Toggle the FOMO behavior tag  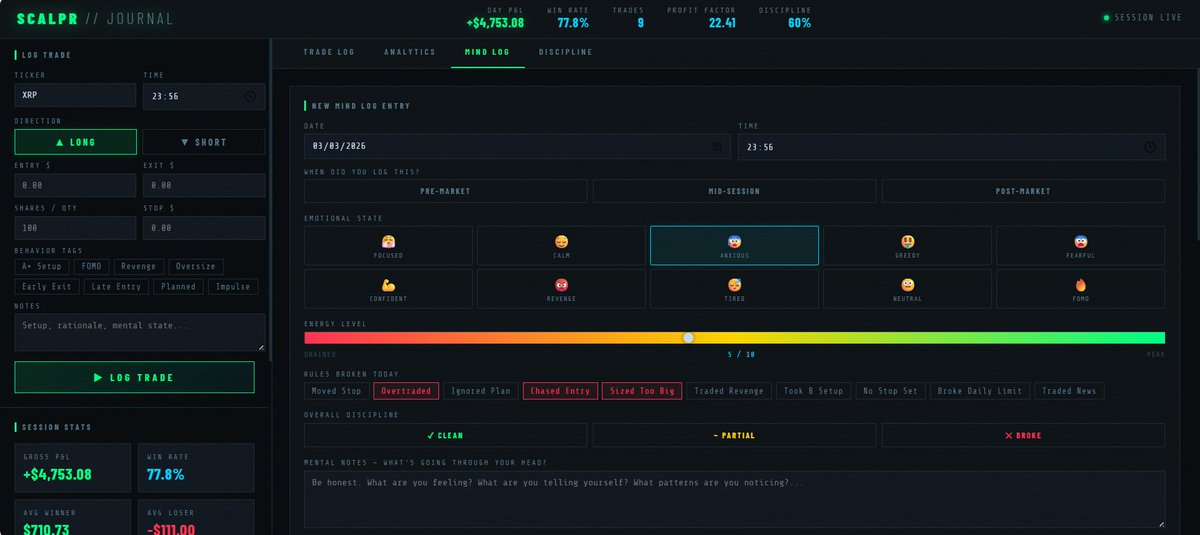pyautogui.click(x=91, y=266)
